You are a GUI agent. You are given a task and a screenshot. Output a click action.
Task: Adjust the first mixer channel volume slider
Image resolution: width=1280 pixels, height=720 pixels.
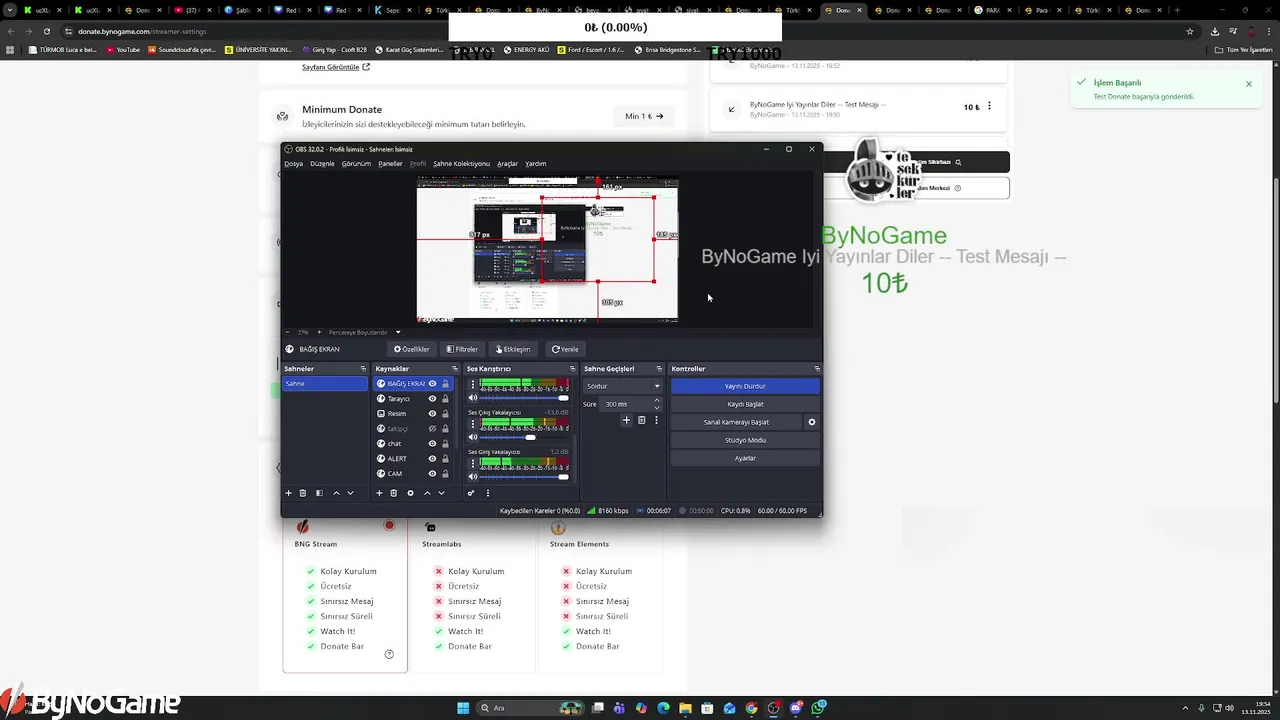(x=525, y=398)
